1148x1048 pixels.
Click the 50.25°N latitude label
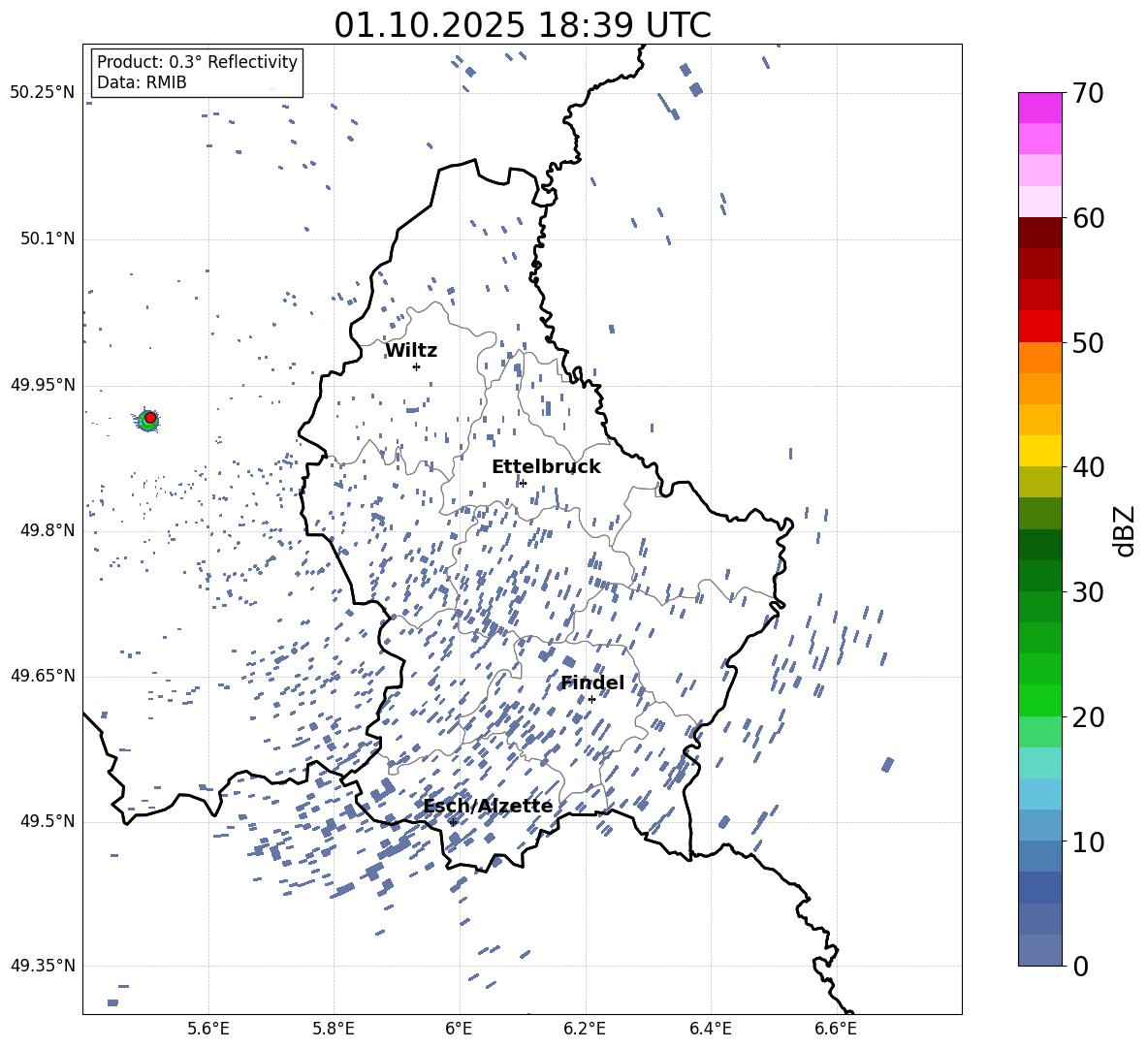coord(42,93)
